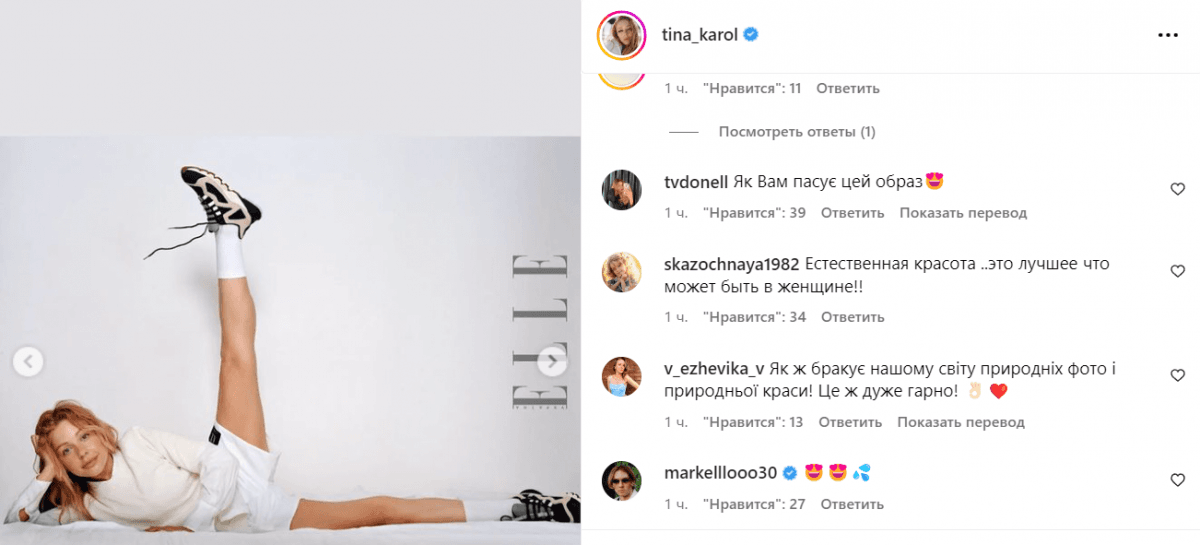Like tvdonell's comment with the heart icon

[x=1177, y=189]
